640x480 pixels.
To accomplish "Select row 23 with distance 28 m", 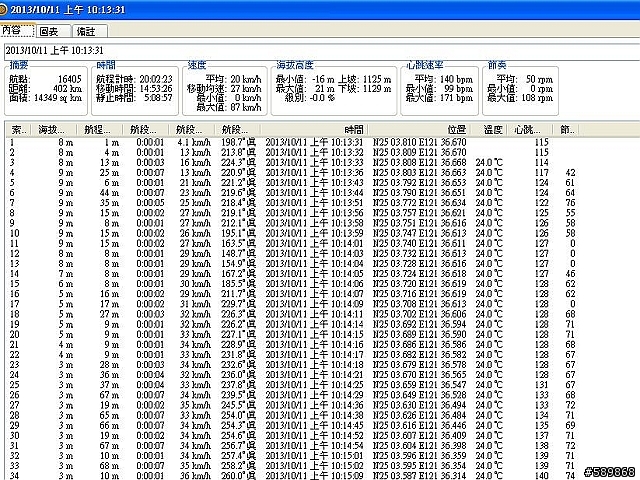I will point(293,365).
